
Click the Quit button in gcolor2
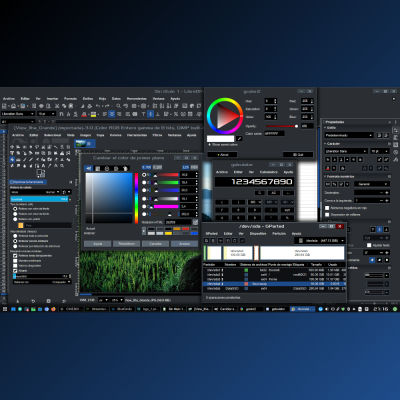pos(298,155)
